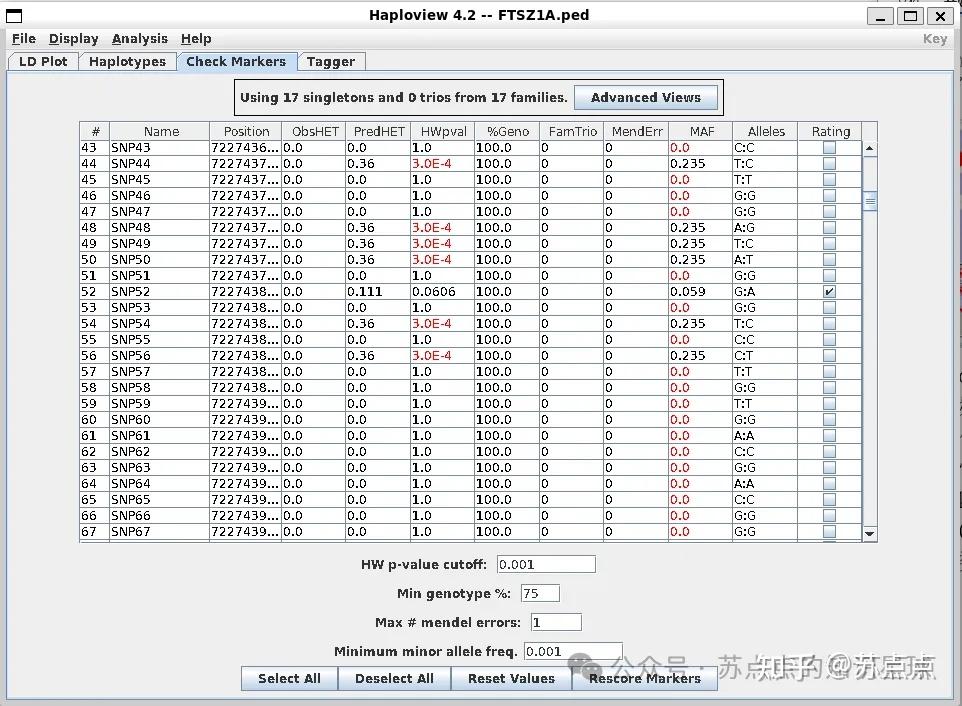
Task: Click the Min genotype % field
Action: 540,593
